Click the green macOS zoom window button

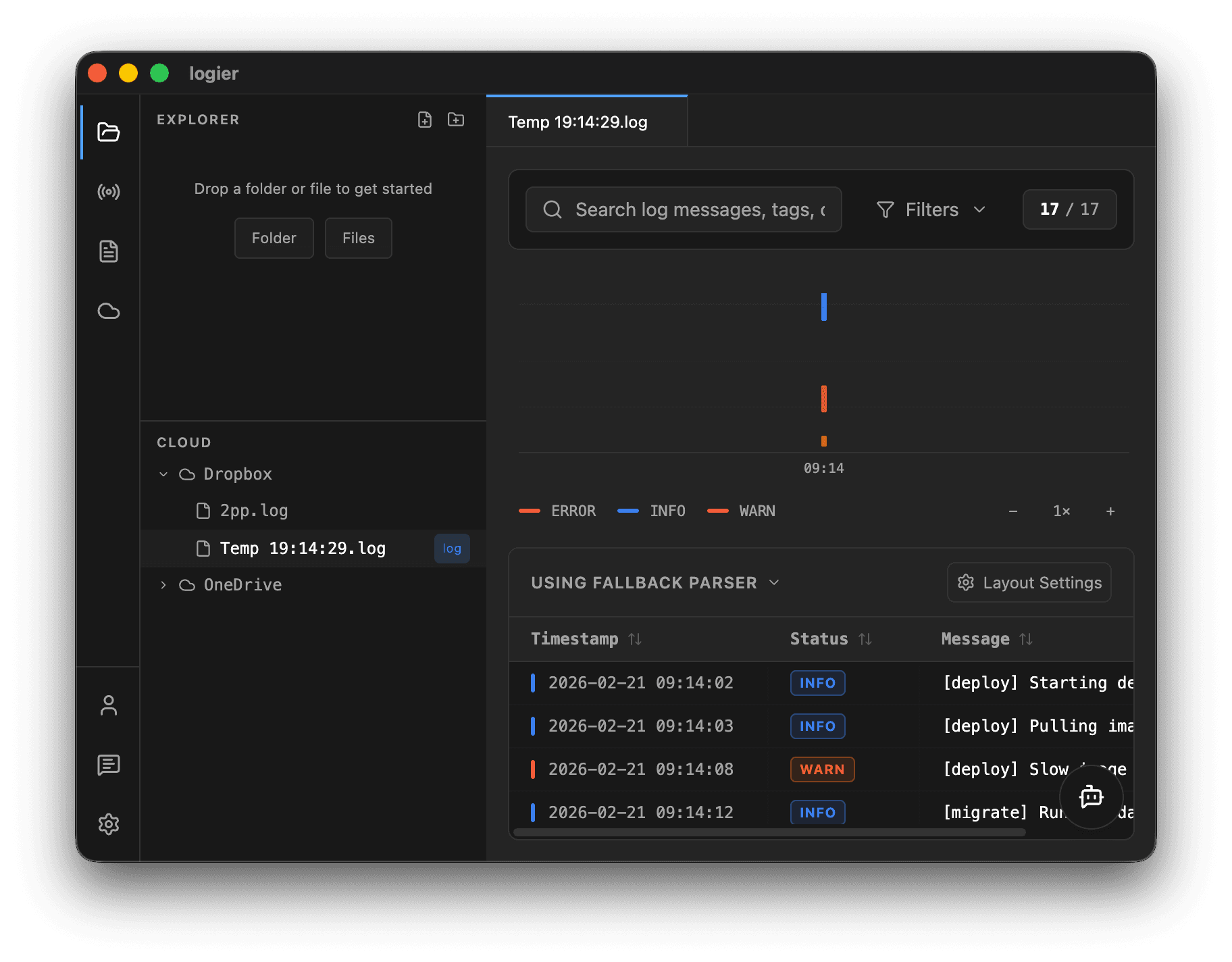pos(159,73)
